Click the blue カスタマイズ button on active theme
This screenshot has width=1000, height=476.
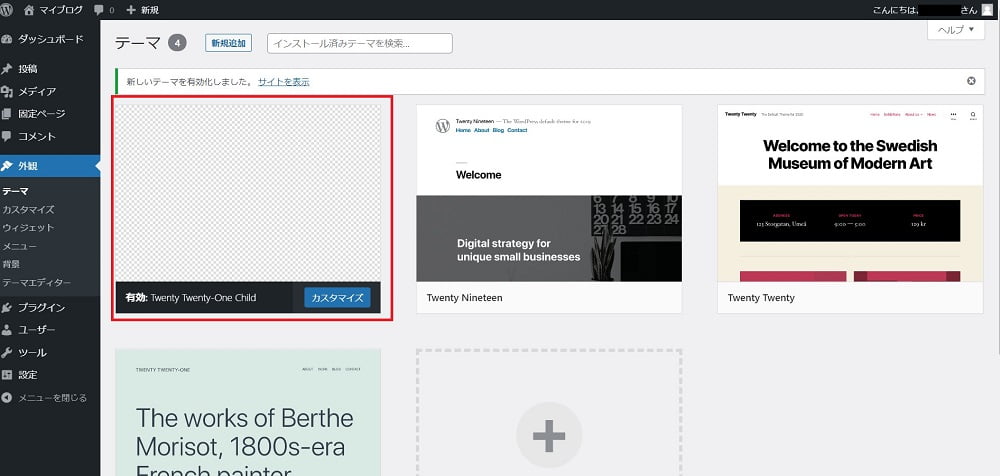(337, 297)
